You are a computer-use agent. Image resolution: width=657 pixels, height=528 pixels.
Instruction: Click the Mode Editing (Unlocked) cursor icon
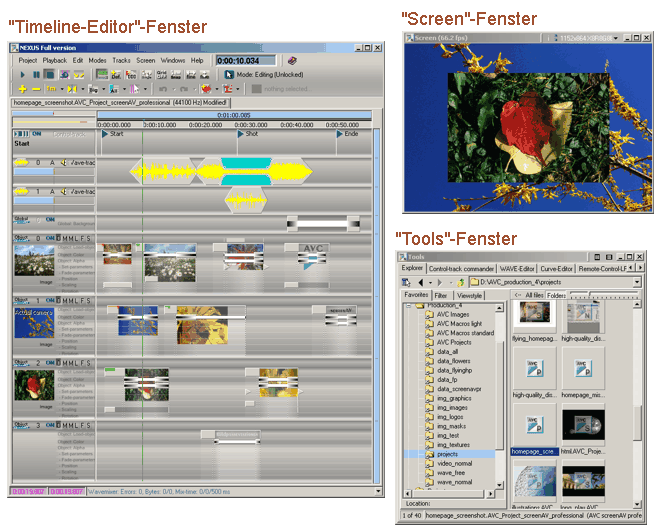click(x=227, y=74)
